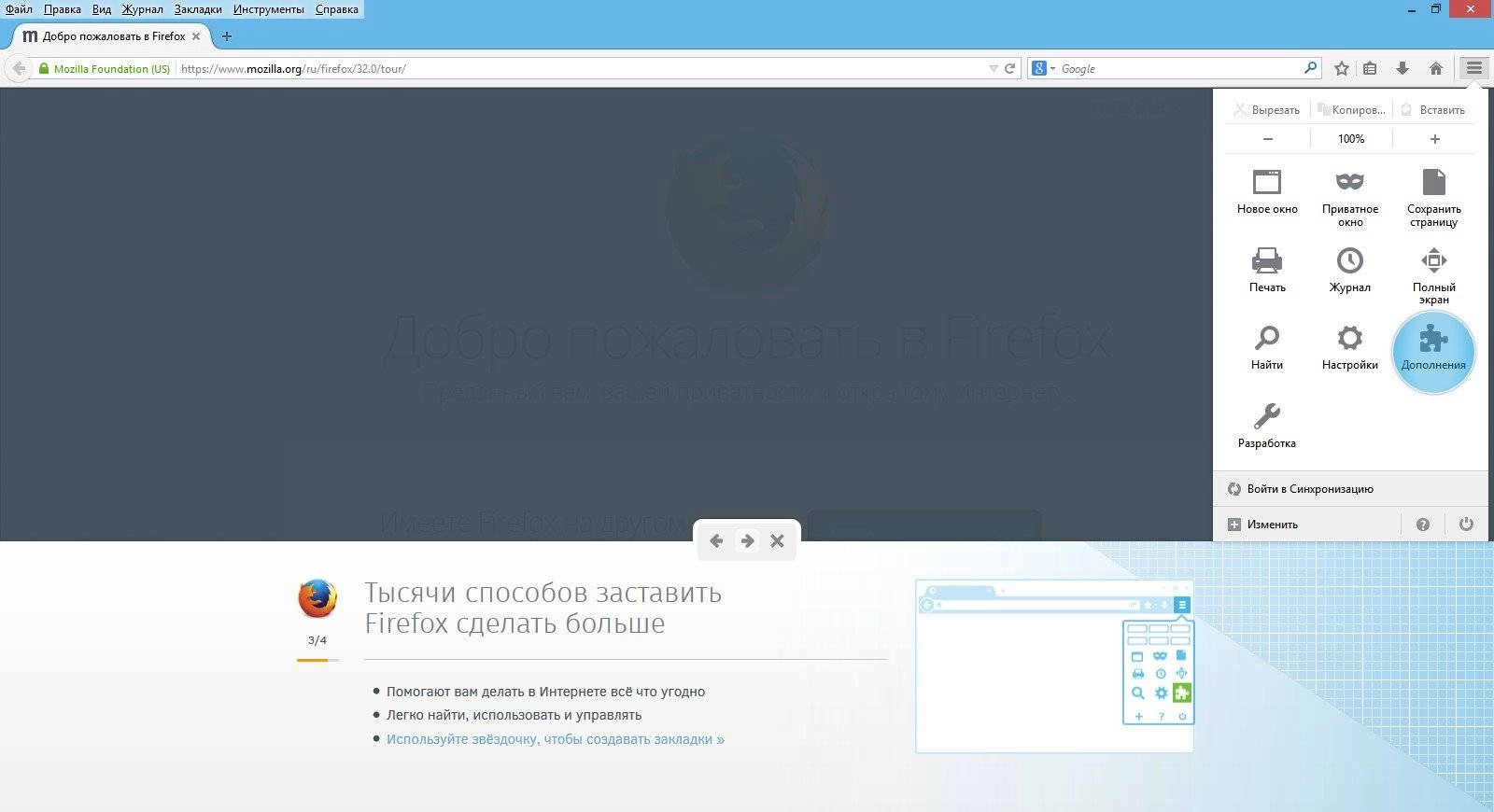
Task: Go back using the navigation arrow
Action: pyautogui.click(x=19, y=68)
